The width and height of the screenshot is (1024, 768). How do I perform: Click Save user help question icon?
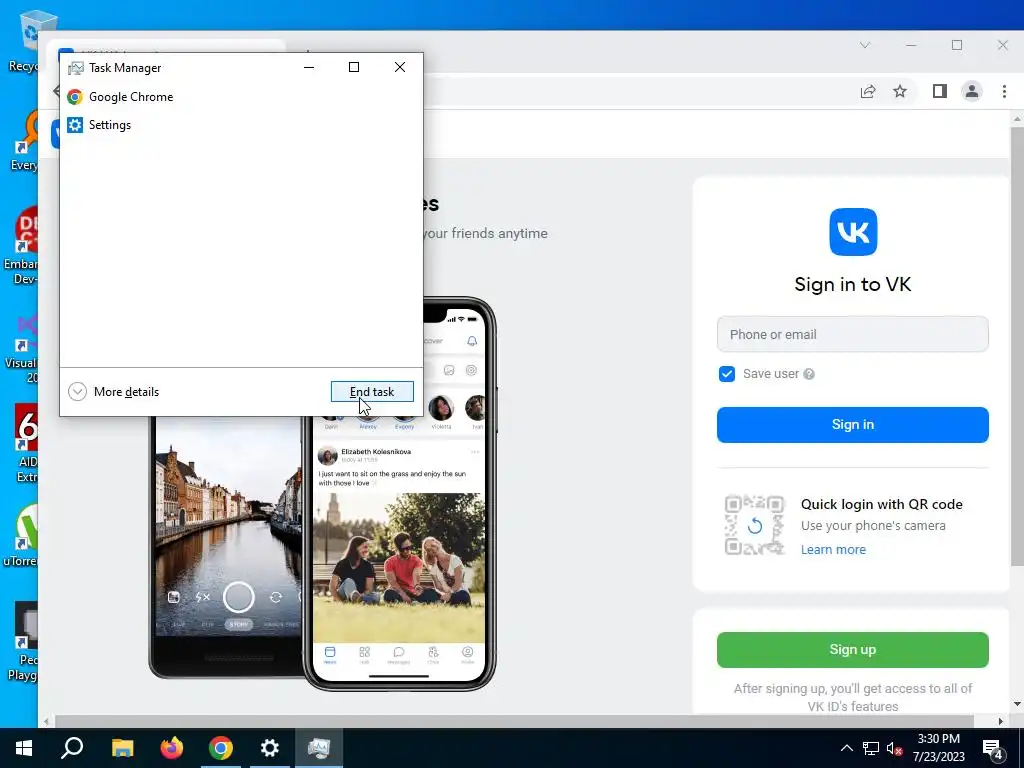click(808, 374)
